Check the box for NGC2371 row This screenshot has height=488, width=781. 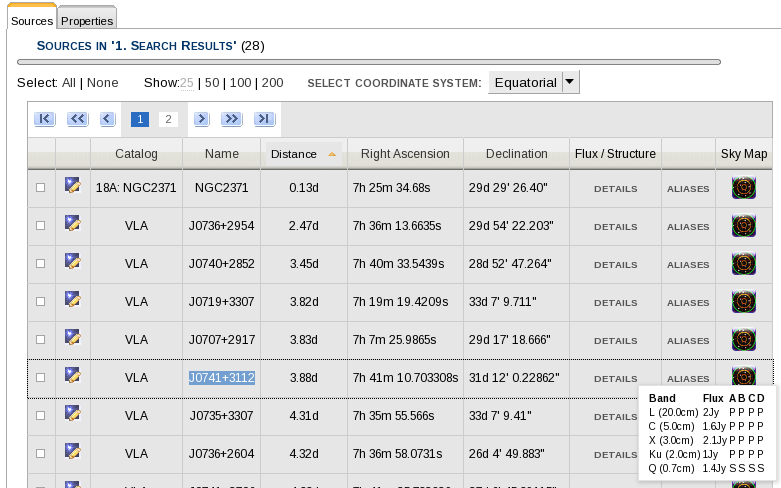point(41,188)
